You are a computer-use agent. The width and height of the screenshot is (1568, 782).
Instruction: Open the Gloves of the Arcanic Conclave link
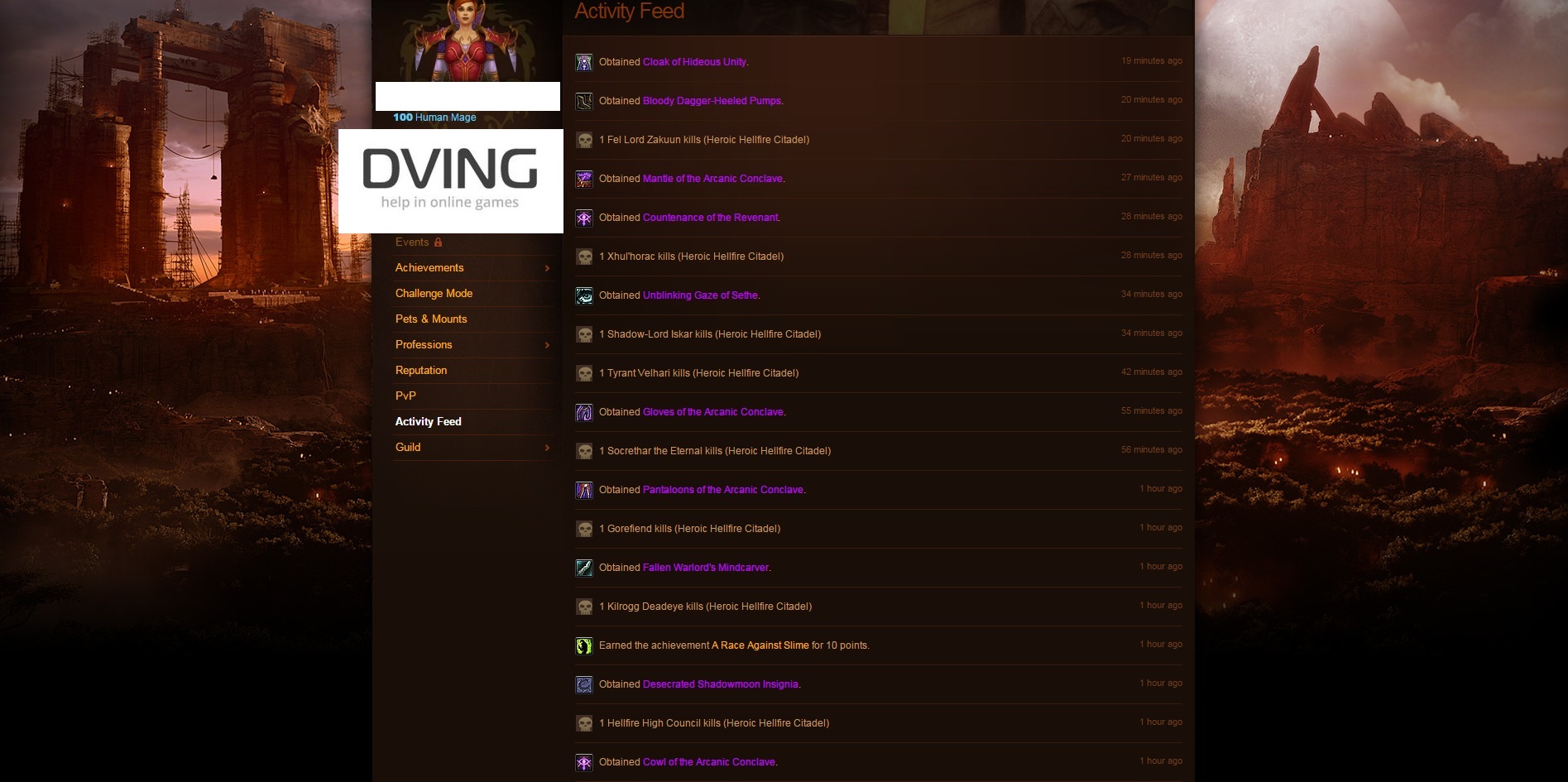[x=713, y=412]
